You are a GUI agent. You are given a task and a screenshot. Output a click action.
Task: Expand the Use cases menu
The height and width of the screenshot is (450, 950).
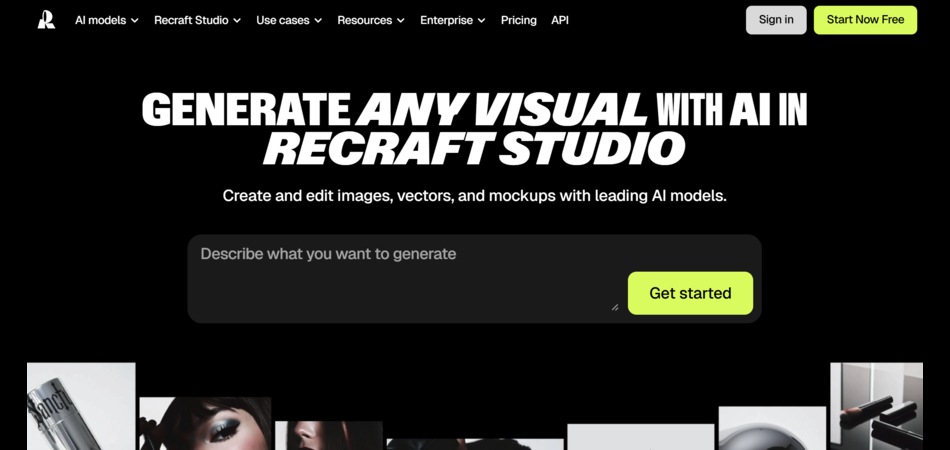289,20
